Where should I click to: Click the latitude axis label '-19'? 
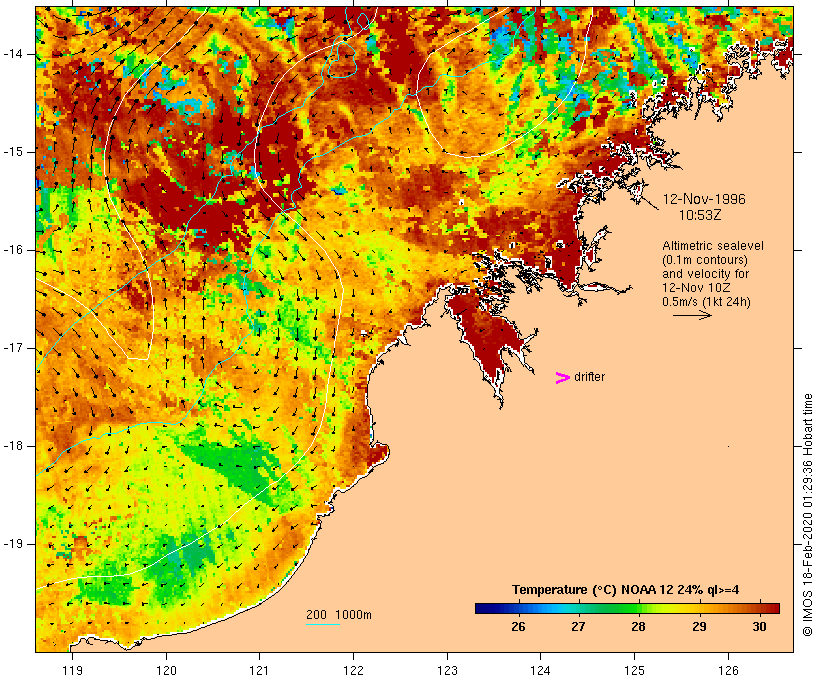click(x=13, y=544)
